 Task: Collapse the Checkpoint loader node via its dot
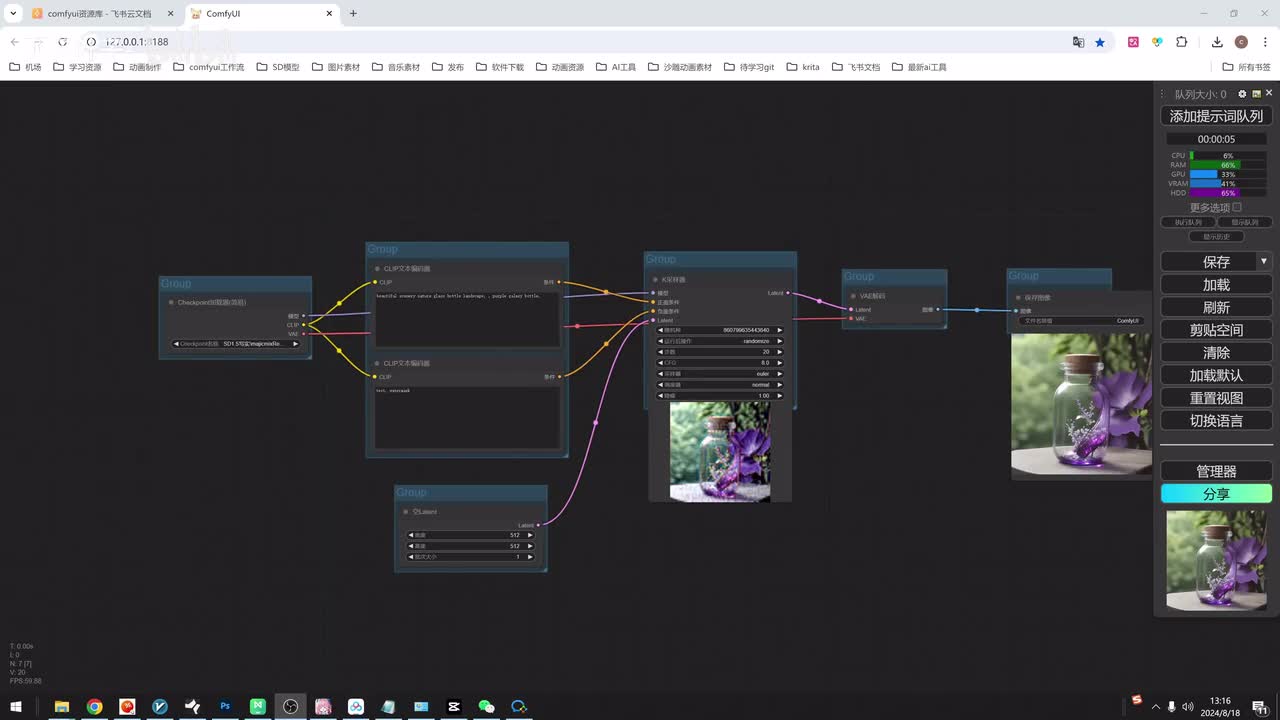(x=171, y=302)
